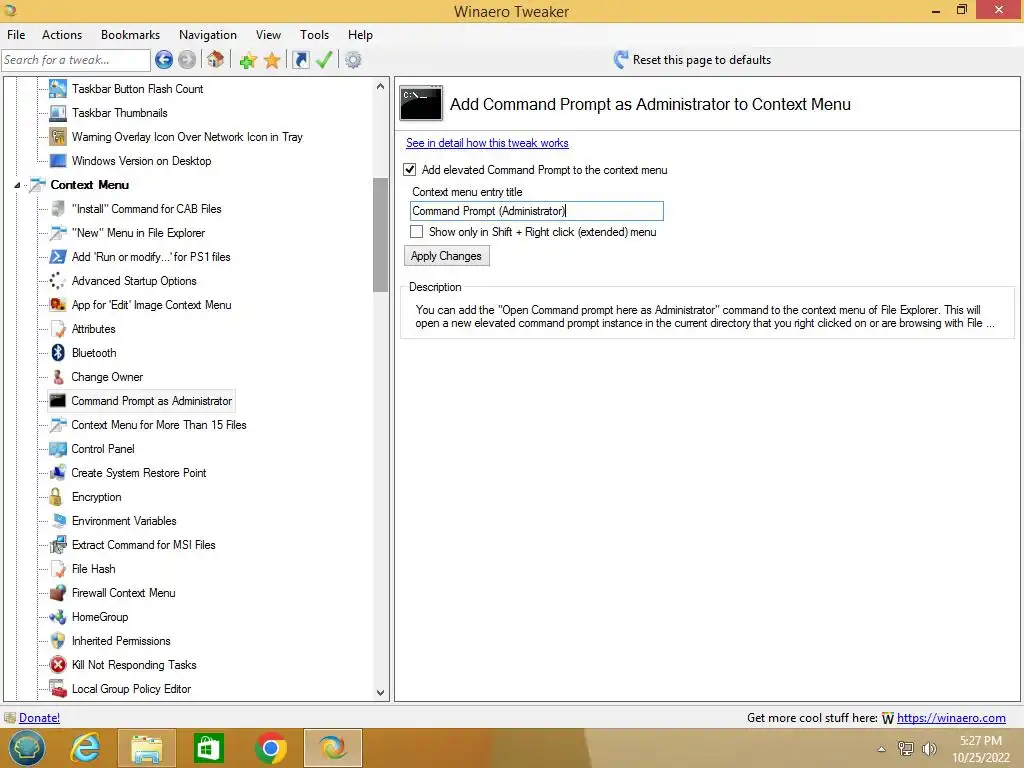Click the Firewall Context Menu icon
This screenshot has width=1024, height=768.
[x=58, y=593]
